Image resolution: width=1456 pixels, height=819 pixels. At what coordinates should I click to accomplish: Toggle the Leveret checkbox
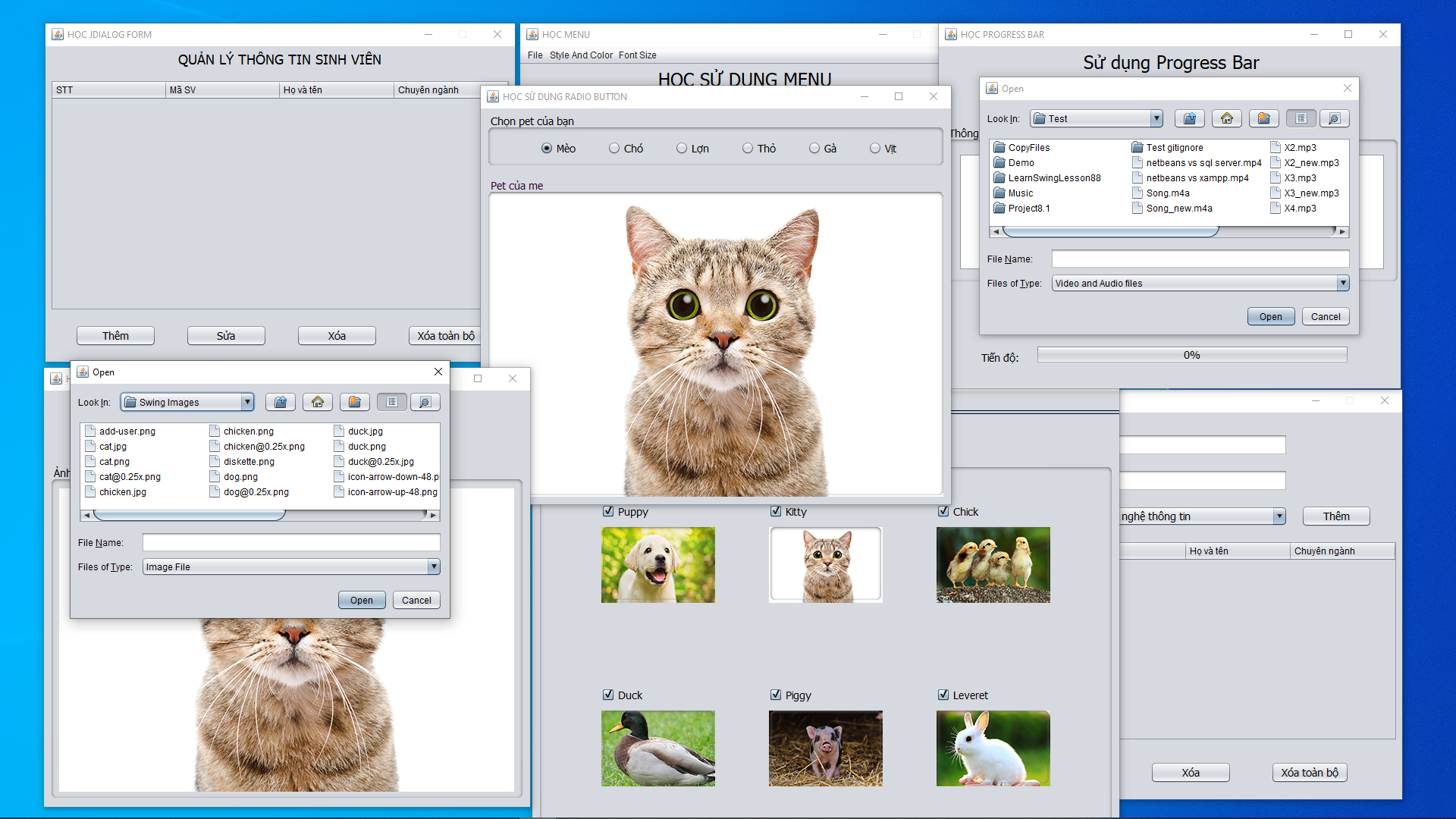click(943, 695)
